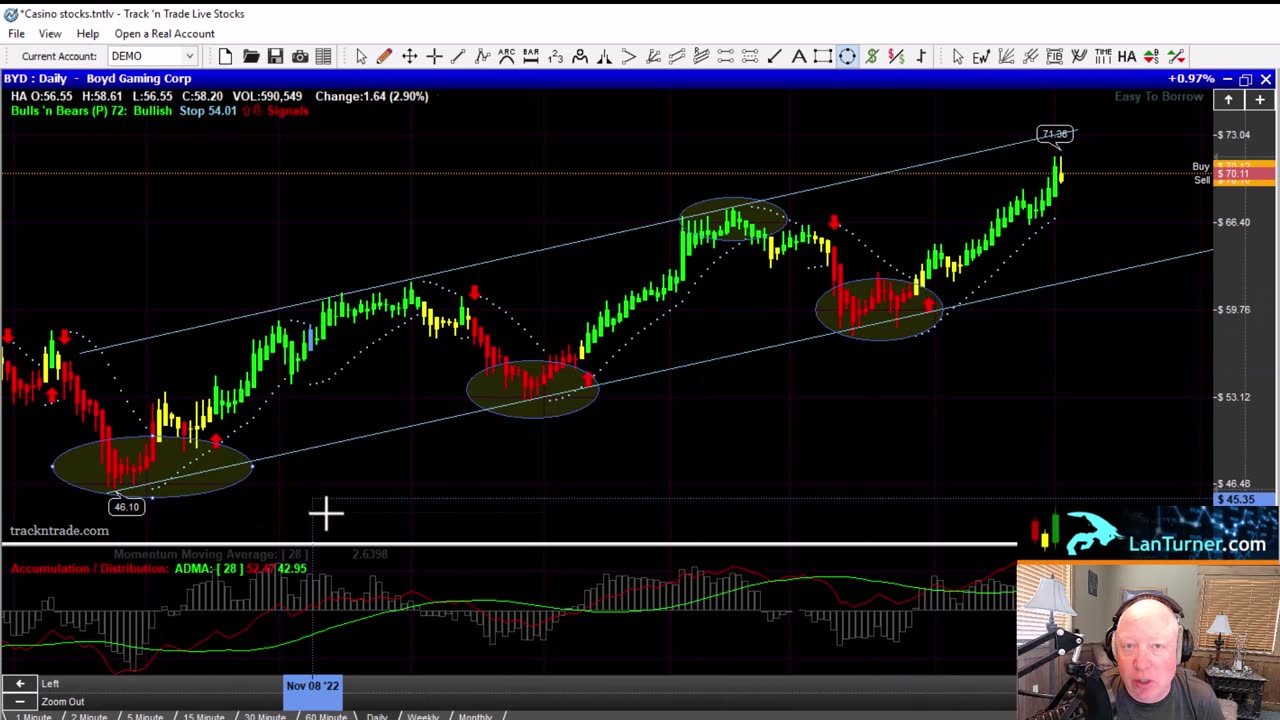This screenshot has width=1280, height=720.
Task: Select the red dollar ratio tool
Action: (896, 57)
